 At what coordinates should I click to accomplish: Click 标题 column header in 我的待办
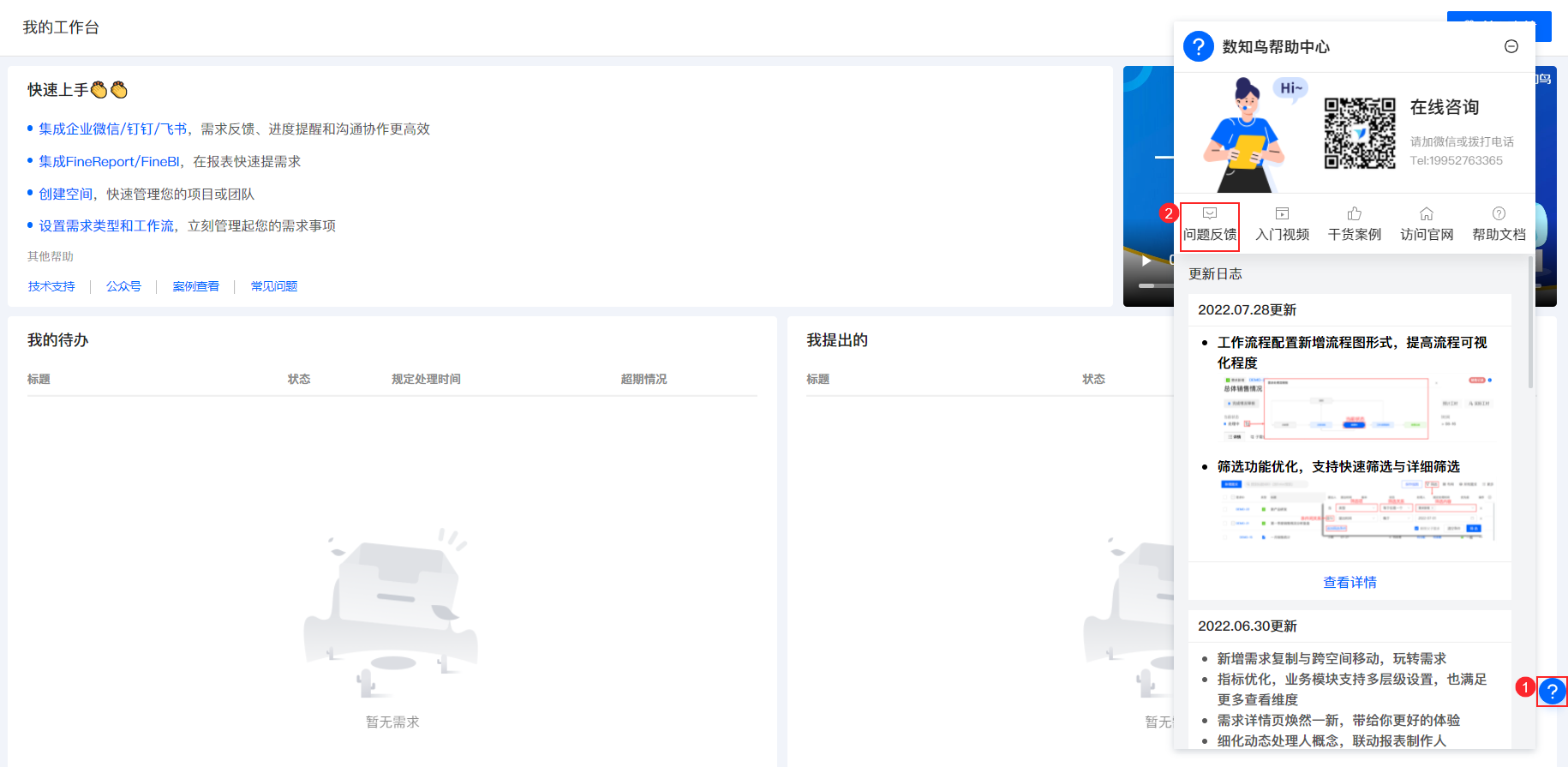point(39,379)
